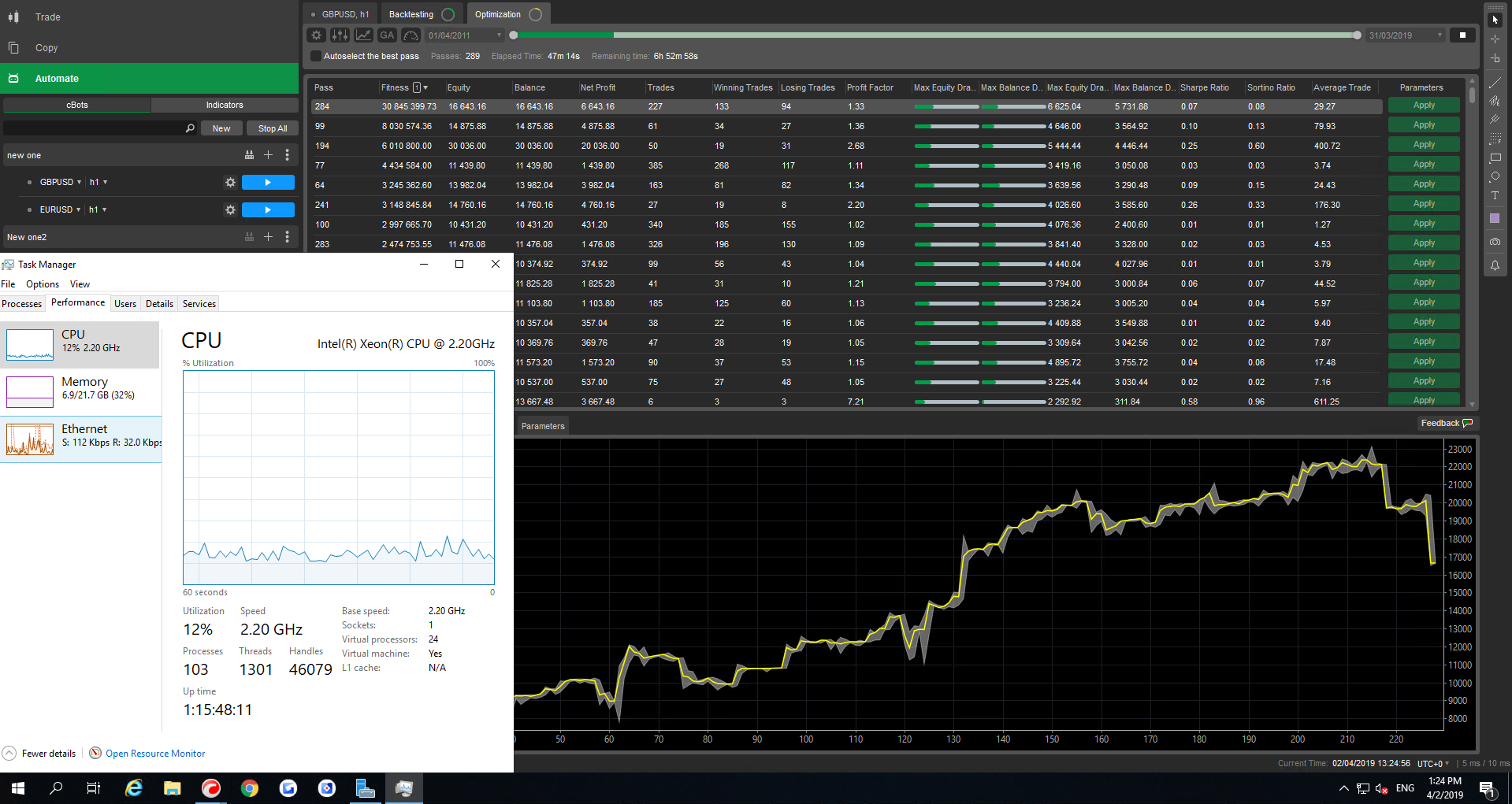The image size is (1512, 804).
Task: Open the start date 01/04/2011 dropdown
Action: [499, 35]
